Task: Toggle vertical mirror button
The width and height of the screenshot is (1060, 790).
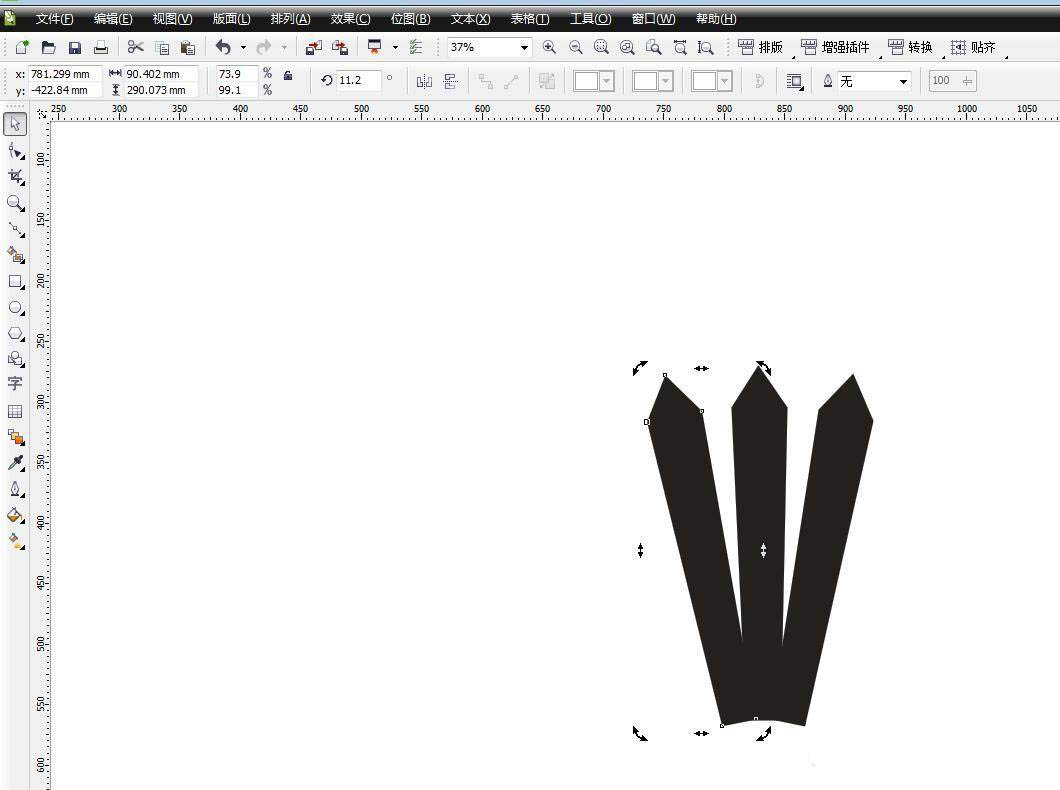Action: click(451, 81)
